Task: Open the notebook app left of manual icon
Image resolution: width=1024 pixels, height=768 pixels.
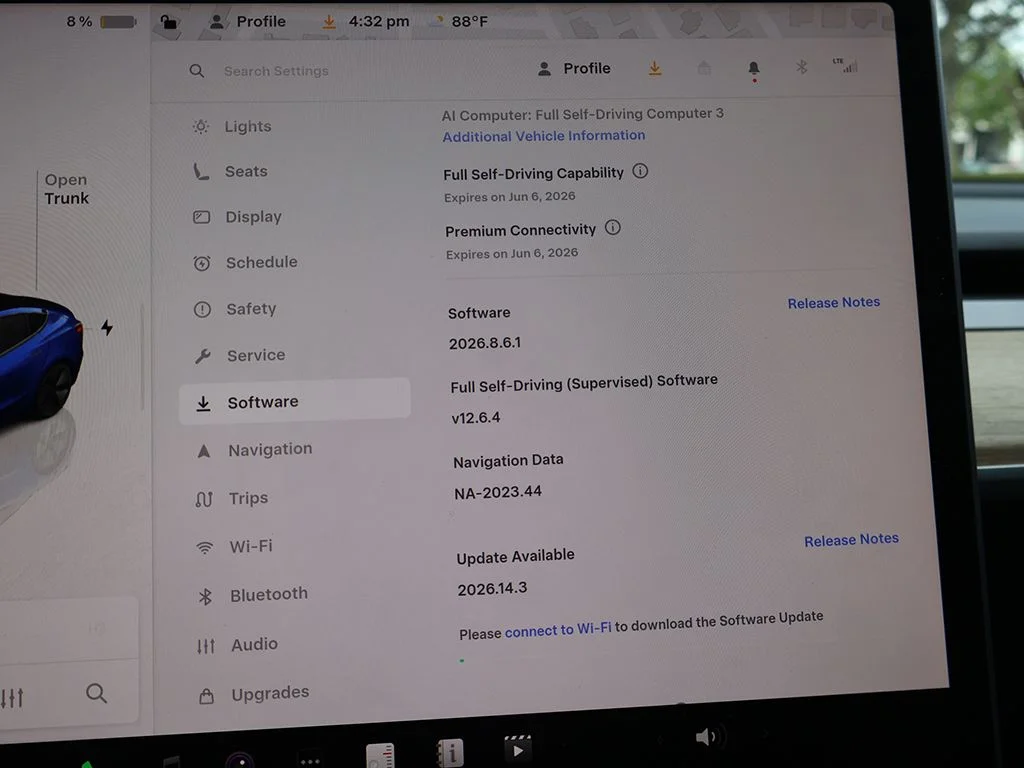Action: click(380, 756)
